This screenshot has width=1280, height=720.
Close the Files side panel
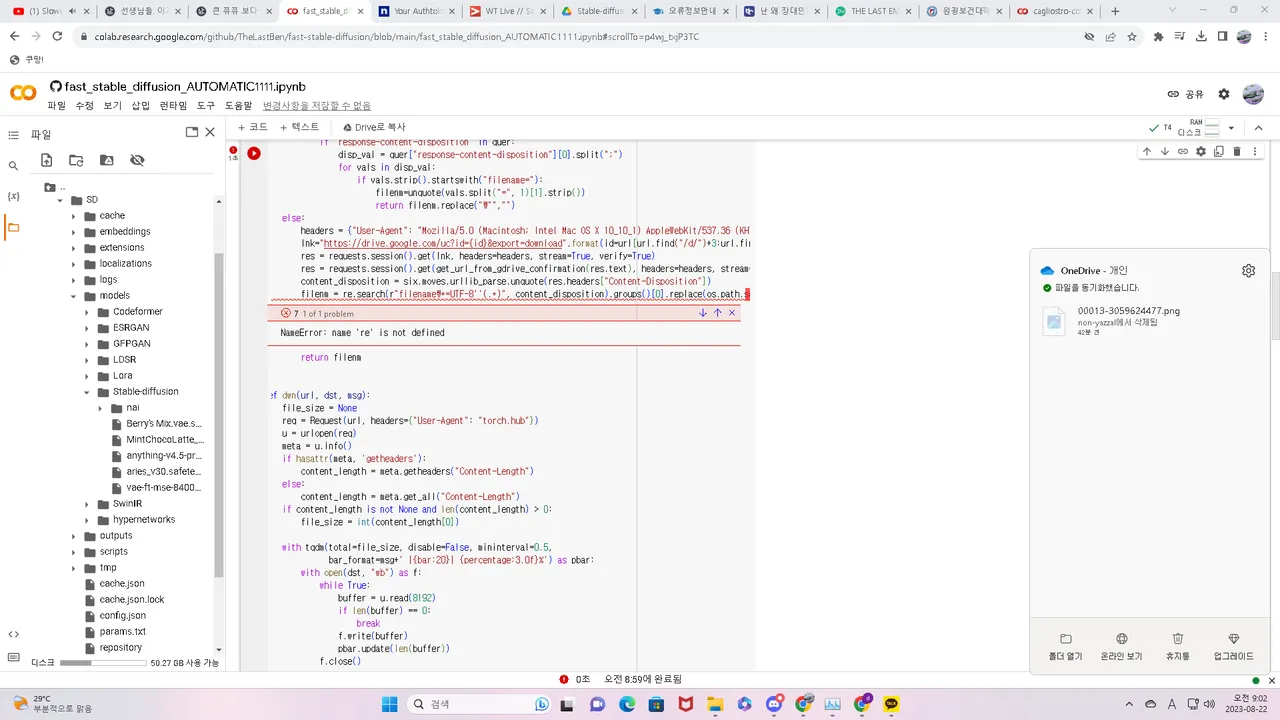210,132
